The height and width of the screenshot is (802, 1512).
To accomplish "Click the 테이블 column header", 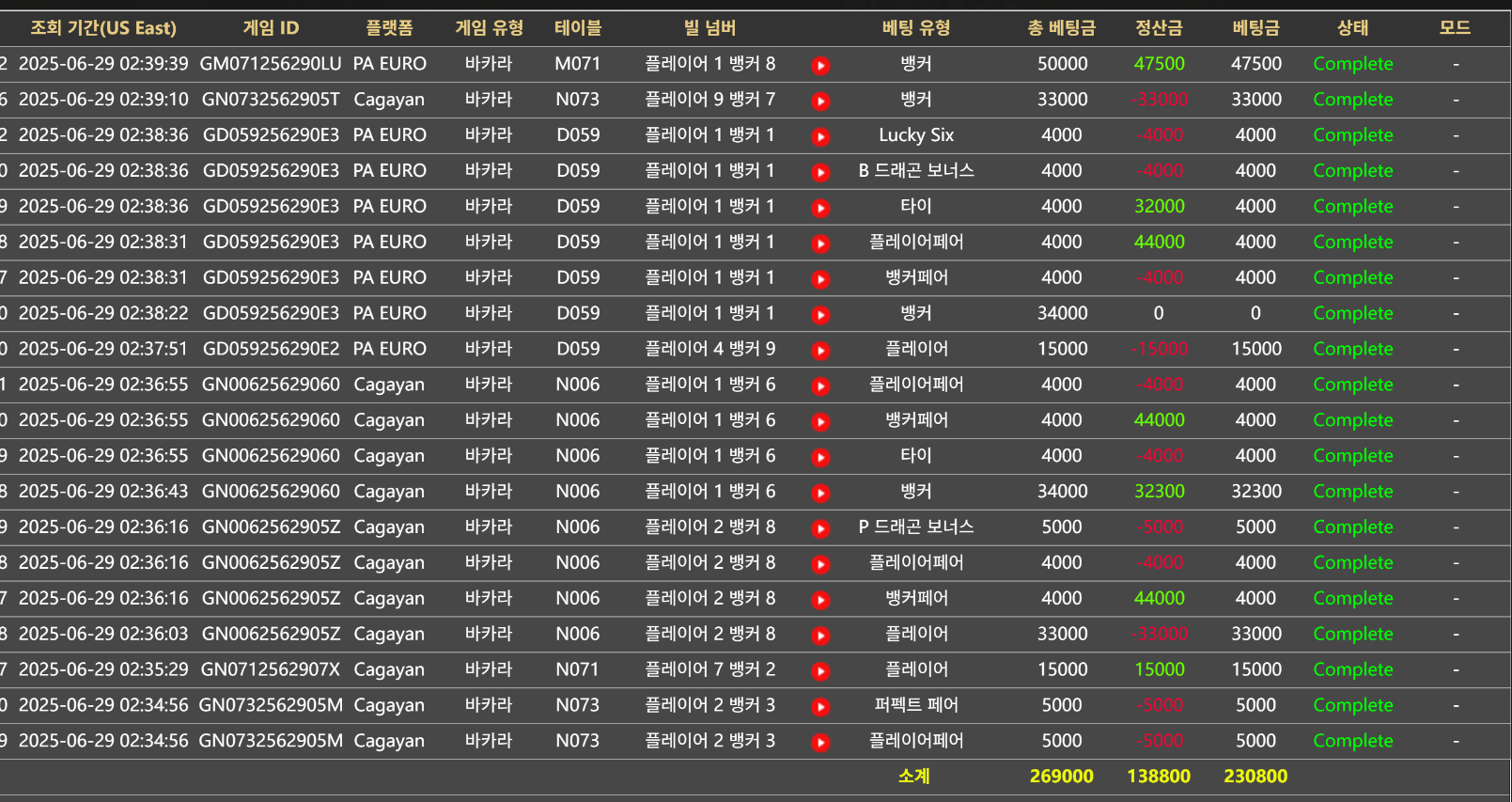I will point(578,28).
